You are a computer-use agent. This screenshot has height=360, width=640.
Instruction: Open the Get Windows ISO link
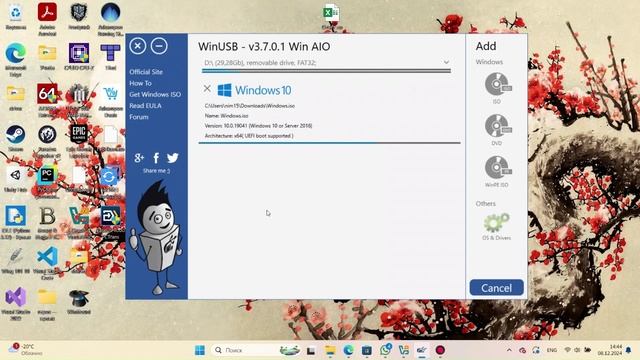pos(155,94)
